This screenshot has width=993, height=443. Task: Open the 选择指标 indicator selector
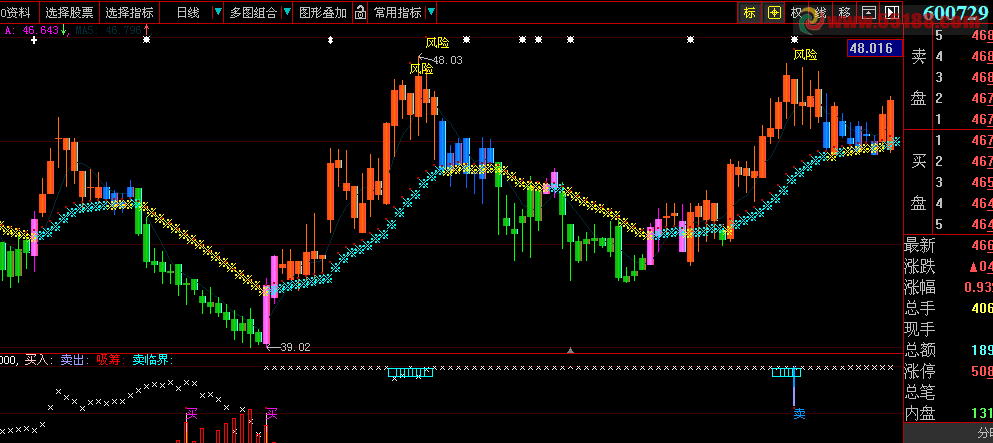(x=129, y=13)
